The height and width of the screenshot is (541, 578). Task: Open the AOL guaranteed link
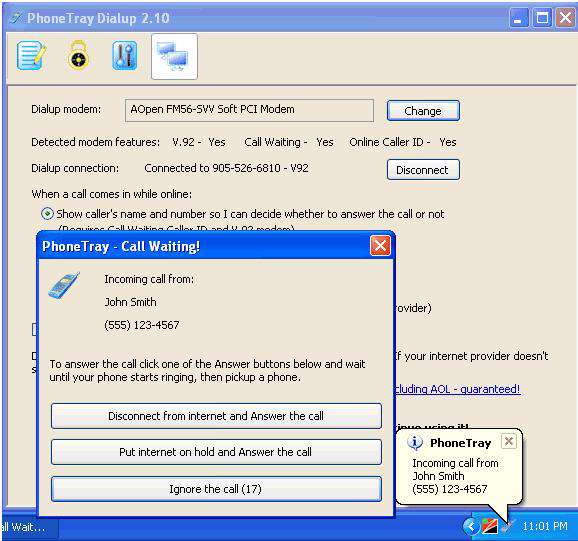click(457, 389)
